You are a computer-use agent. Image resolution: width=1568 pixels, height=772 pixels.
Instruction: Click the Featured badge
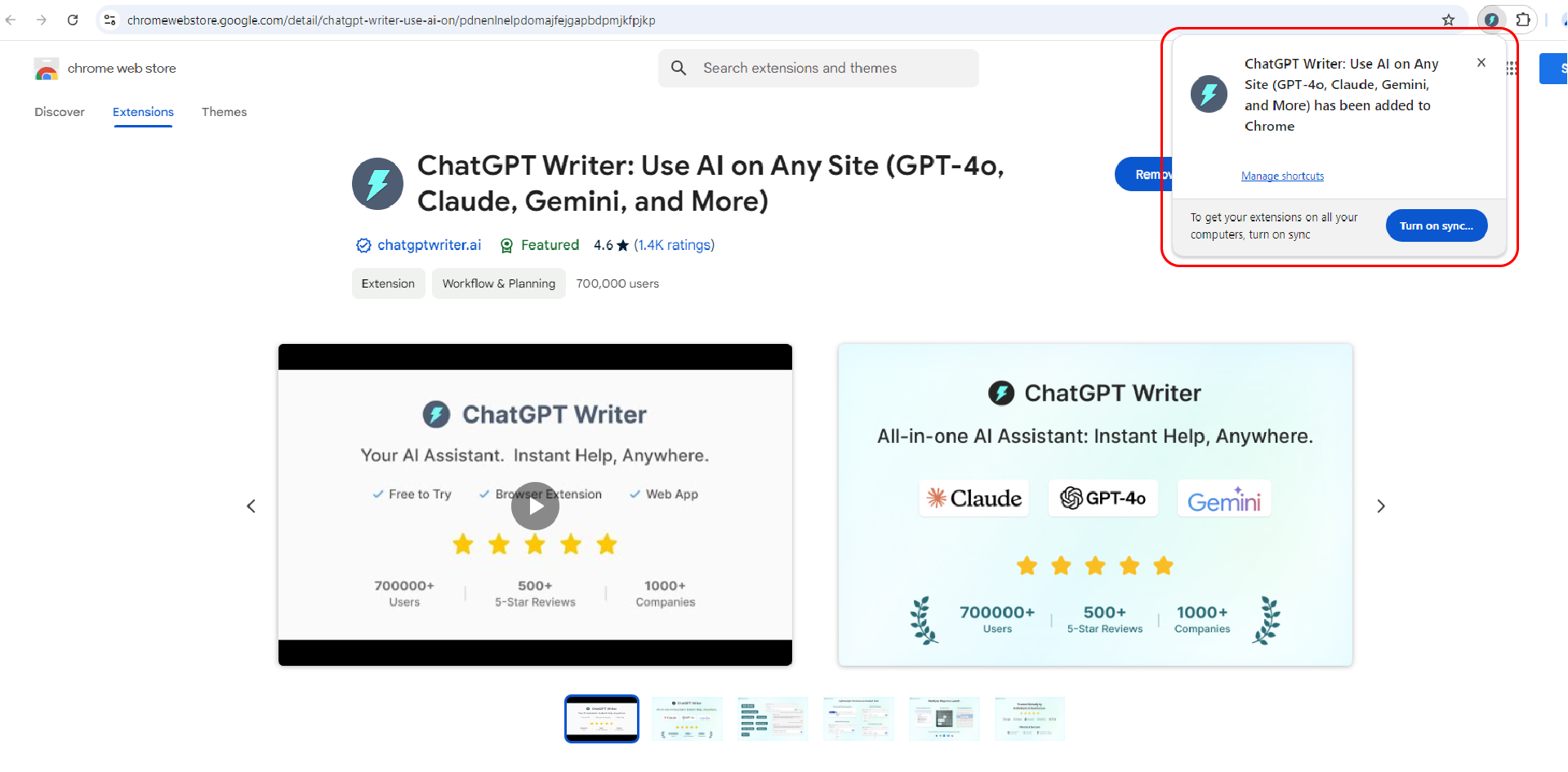pos(540,245)
